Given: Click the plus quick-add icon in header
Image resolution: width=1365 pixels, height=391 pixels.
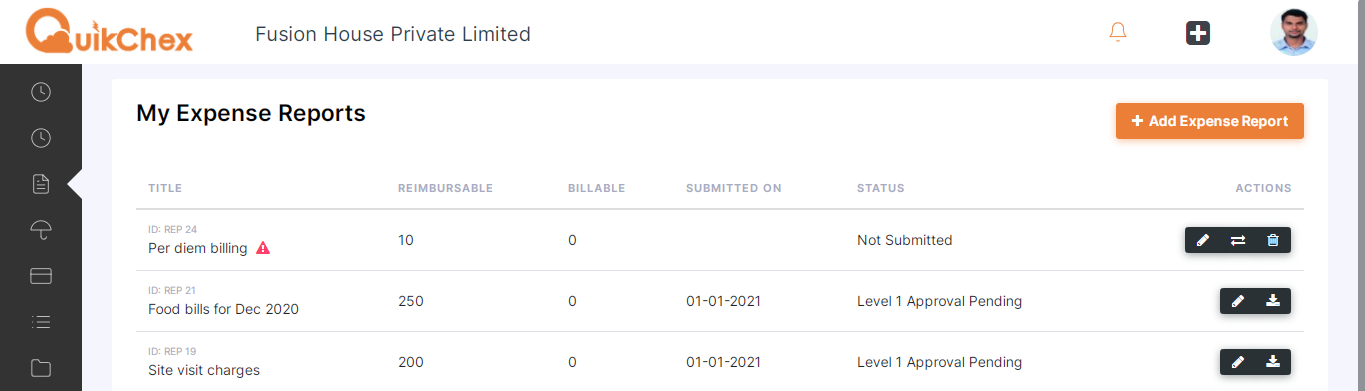Looking at the screenshot, I should click(x=1198, y=33).
